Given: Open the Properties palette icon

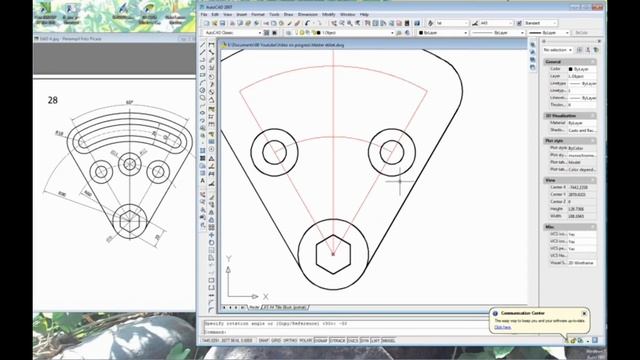Looking at the screenshot, I should pyautogui.click(x=368, y=23).
